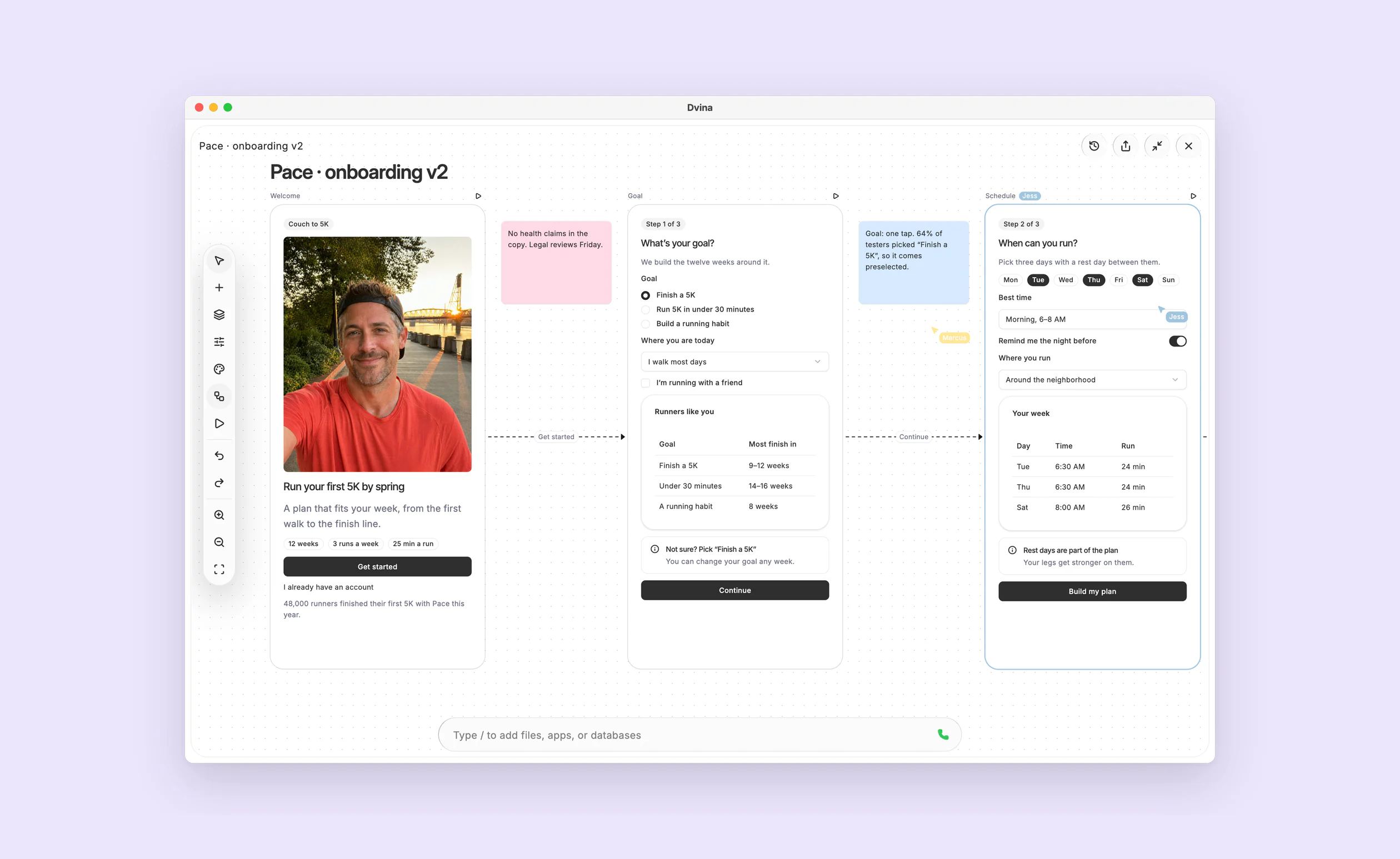Fit canvas to screen icon
Screen dimensions: 1400x859
coord(219,570)
